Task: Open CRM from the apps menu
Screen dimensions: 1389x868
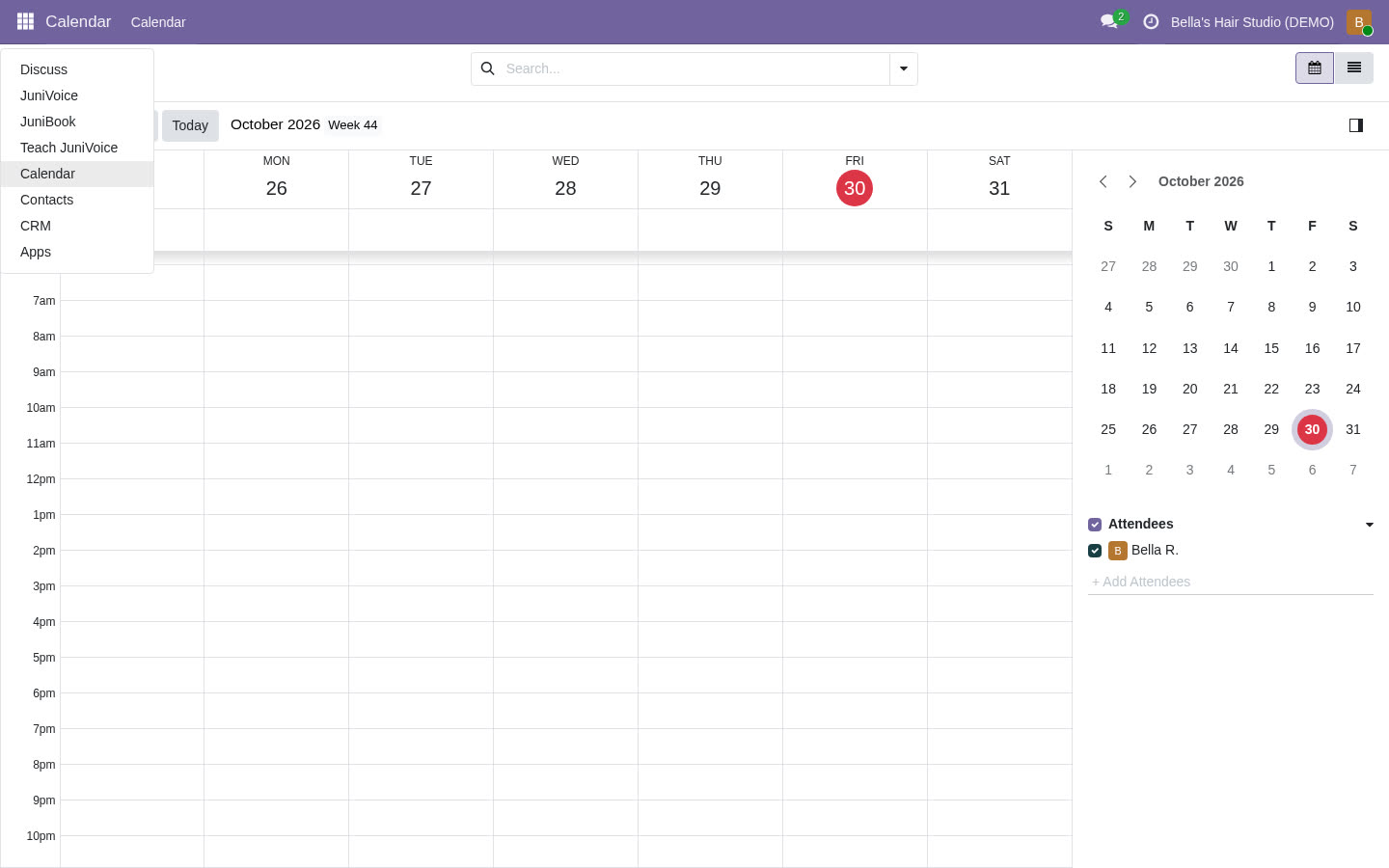Action: pos(77,226)
